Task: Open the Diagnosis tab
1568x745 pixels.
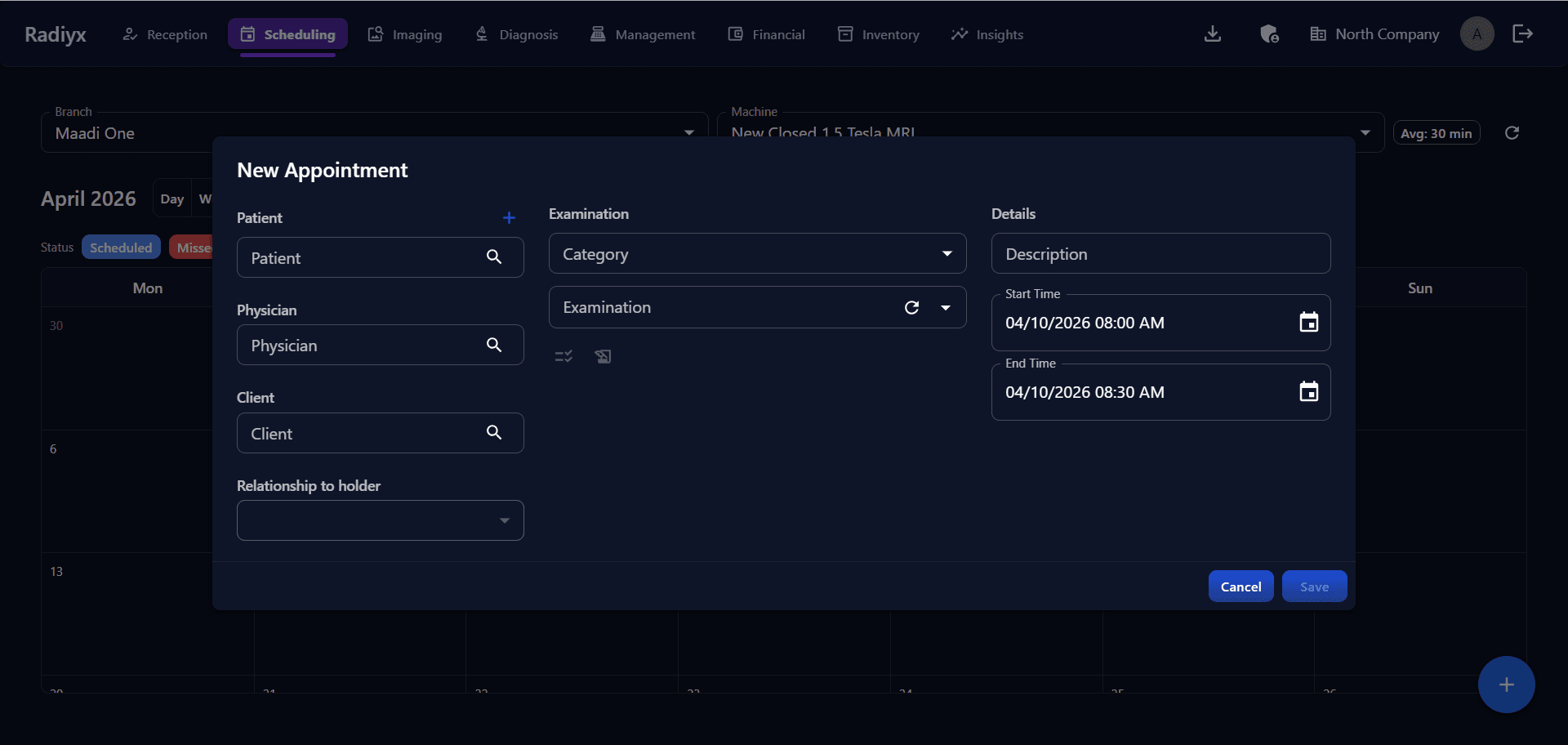Action: point(516,34)
